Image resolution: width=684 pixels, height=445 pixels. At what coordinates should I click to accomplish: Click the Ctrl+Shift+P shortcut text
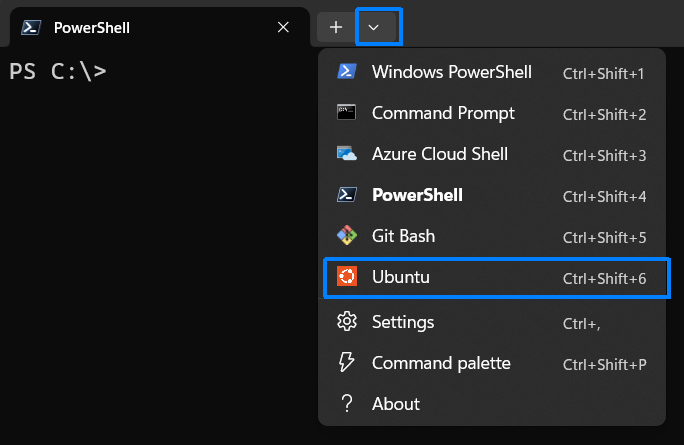[x=605, y=365]
